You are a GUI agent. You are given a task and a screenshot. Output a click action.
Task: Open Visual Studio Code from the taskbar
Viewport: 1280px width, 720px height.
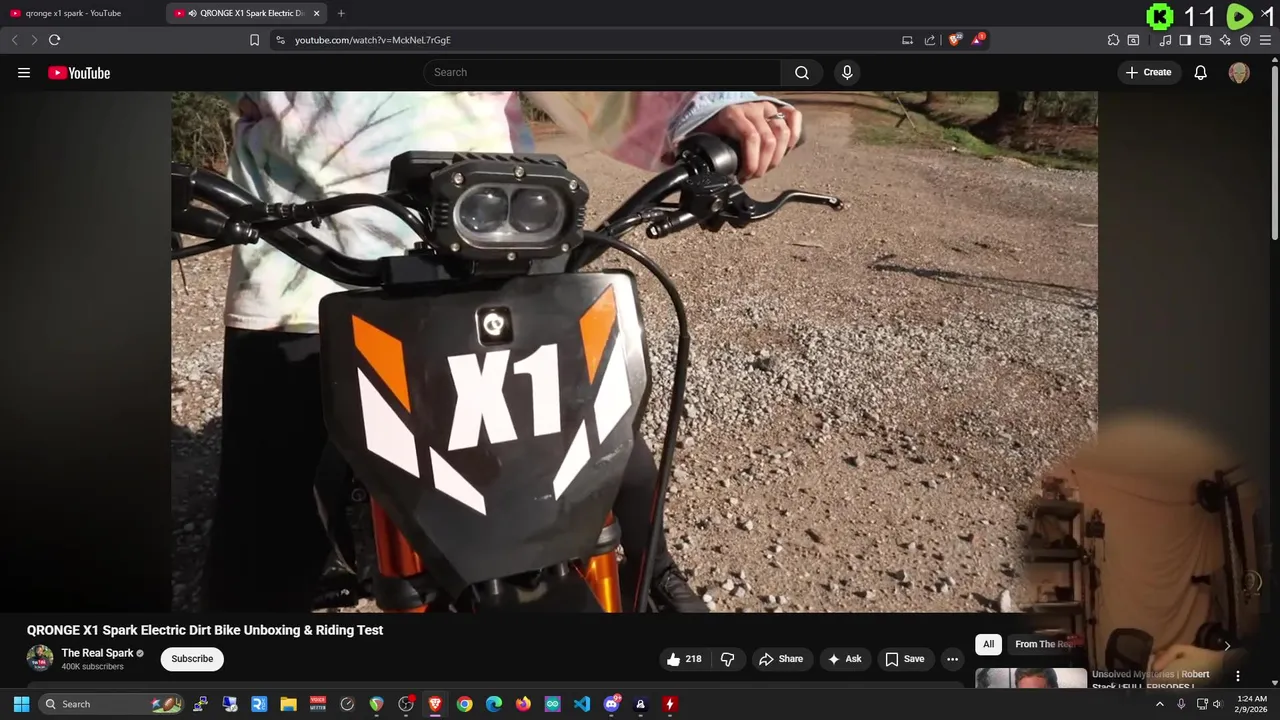coord(582,704)
